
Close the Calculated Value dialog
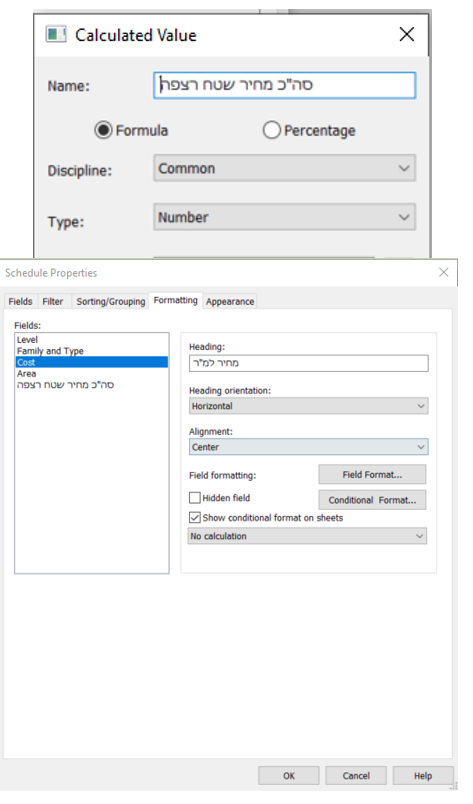click(x=407, y=34)
